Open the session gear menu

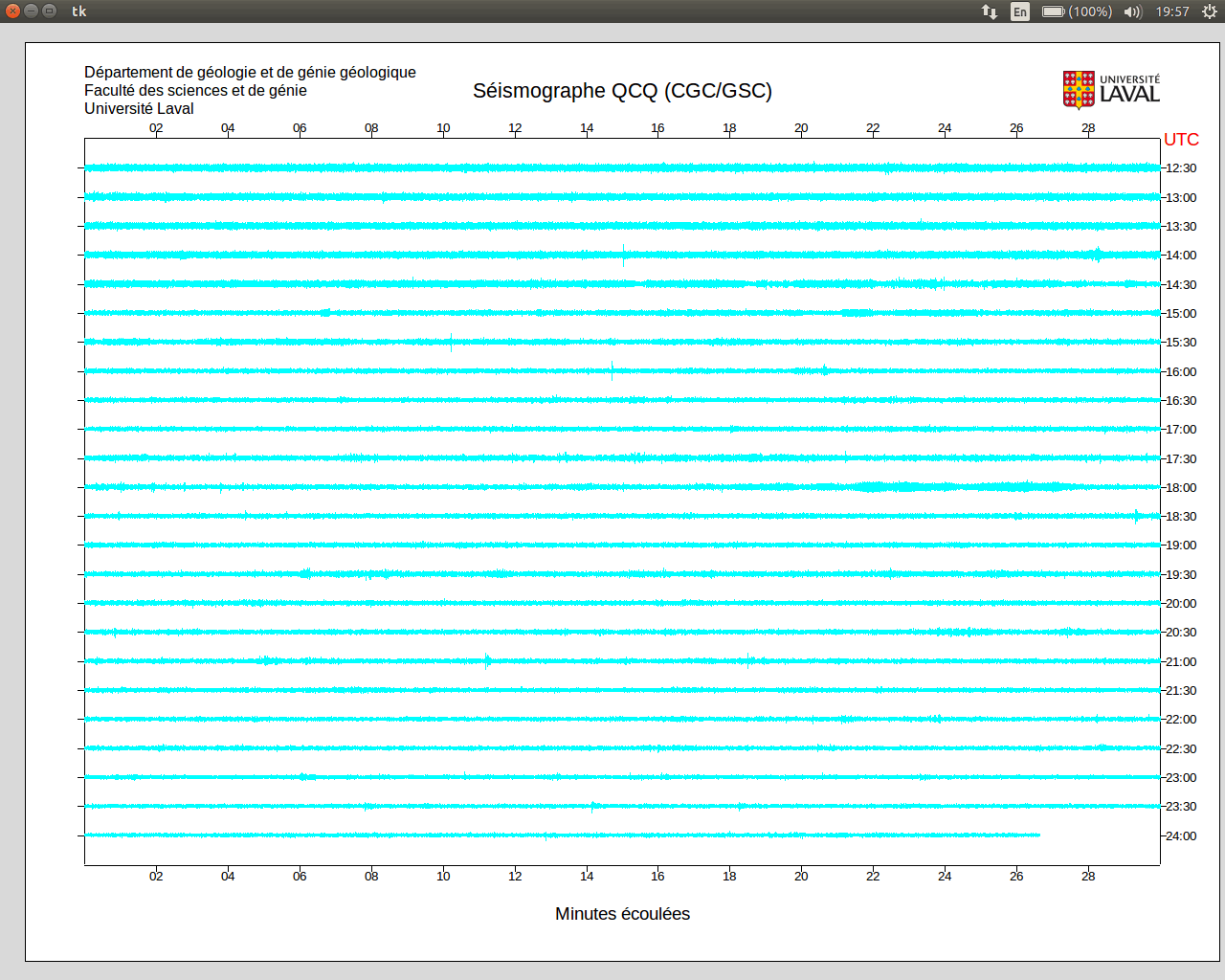click(x=1210, y=11)
